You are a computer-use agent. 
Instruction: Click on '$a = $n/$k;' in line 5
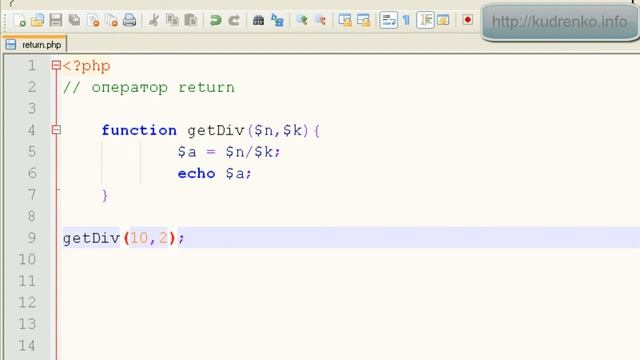click(229, 152)
